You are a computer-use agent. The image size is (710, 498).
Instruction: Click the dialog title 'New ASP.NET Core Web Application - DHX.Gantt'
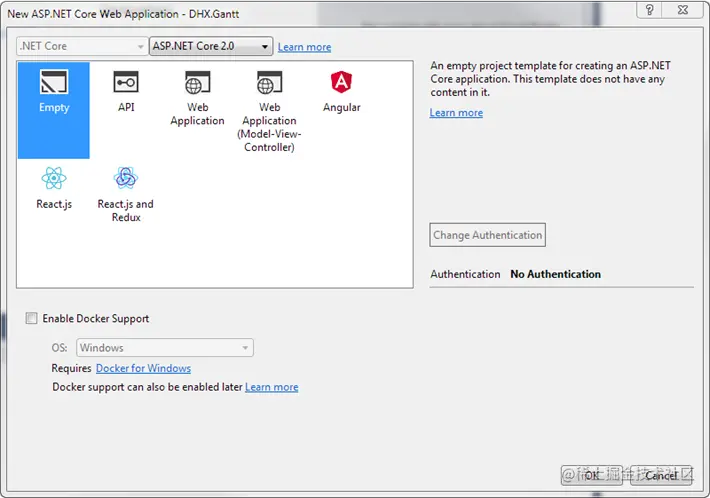(123, 14)
